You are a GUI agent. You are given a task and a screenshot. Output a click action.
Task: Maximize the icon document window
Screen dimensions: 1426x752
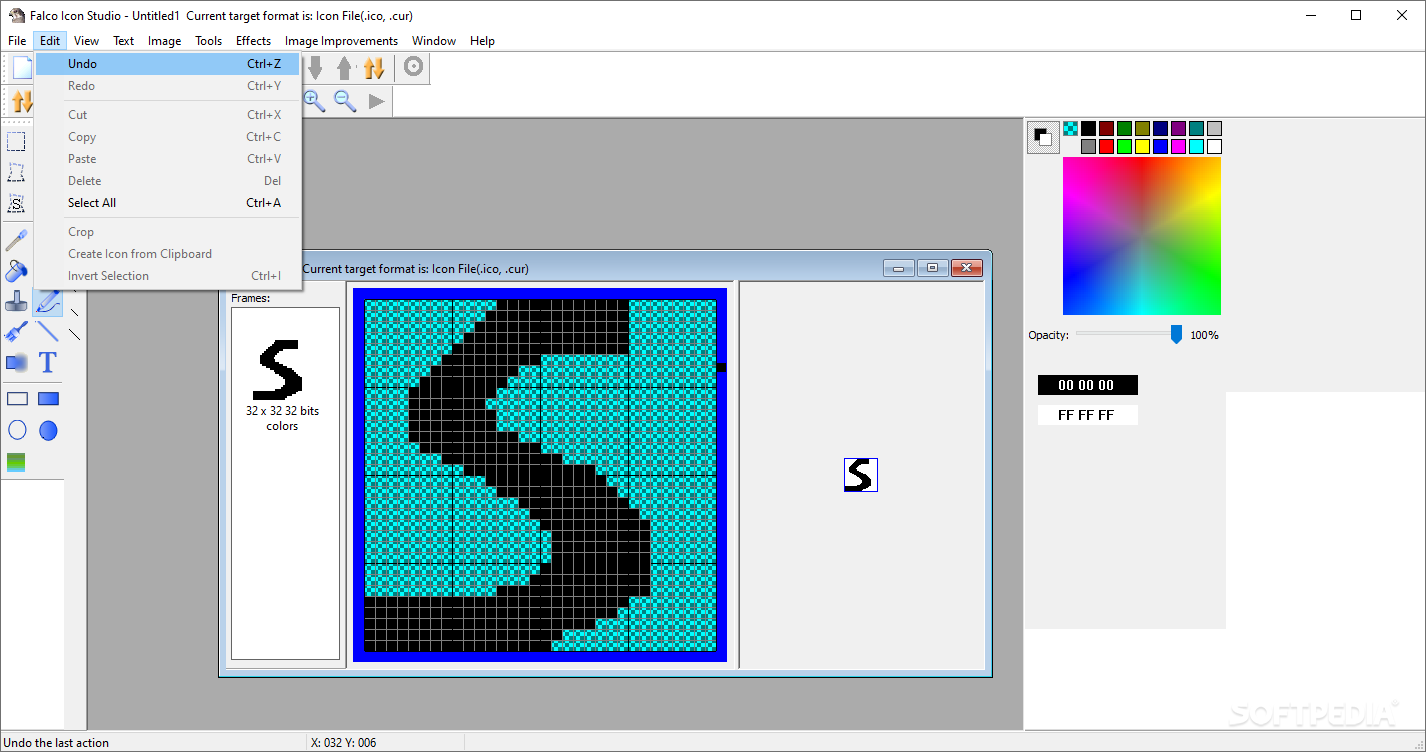[933, 268]
